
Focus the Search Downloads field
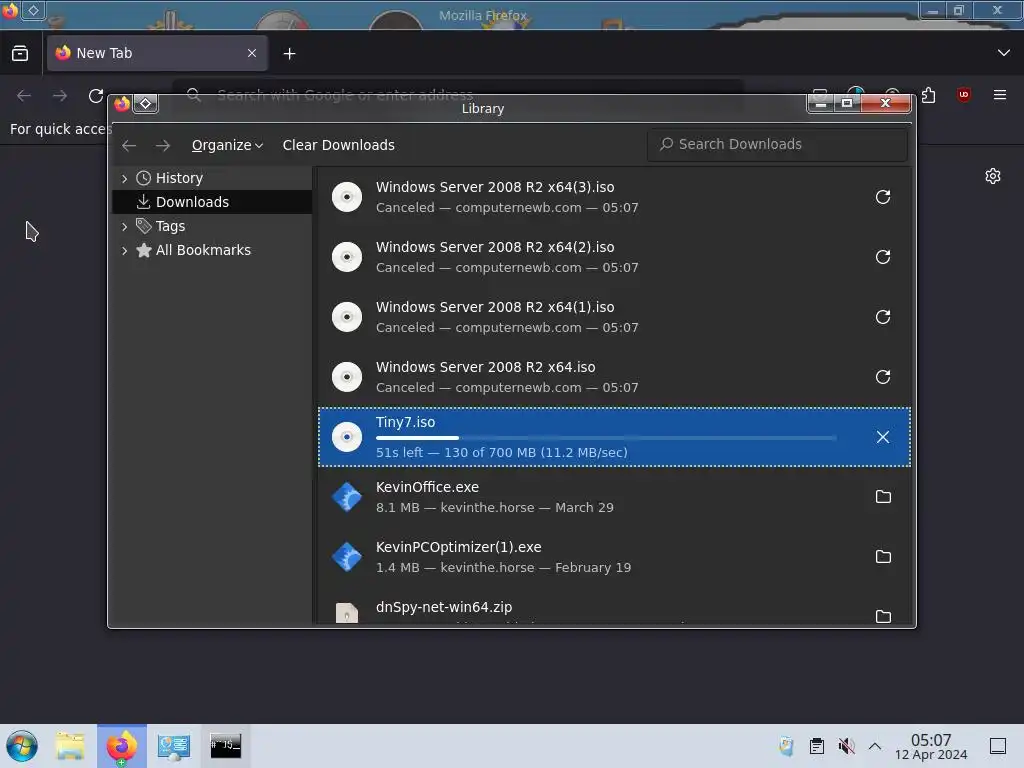[x=777, y=144]
